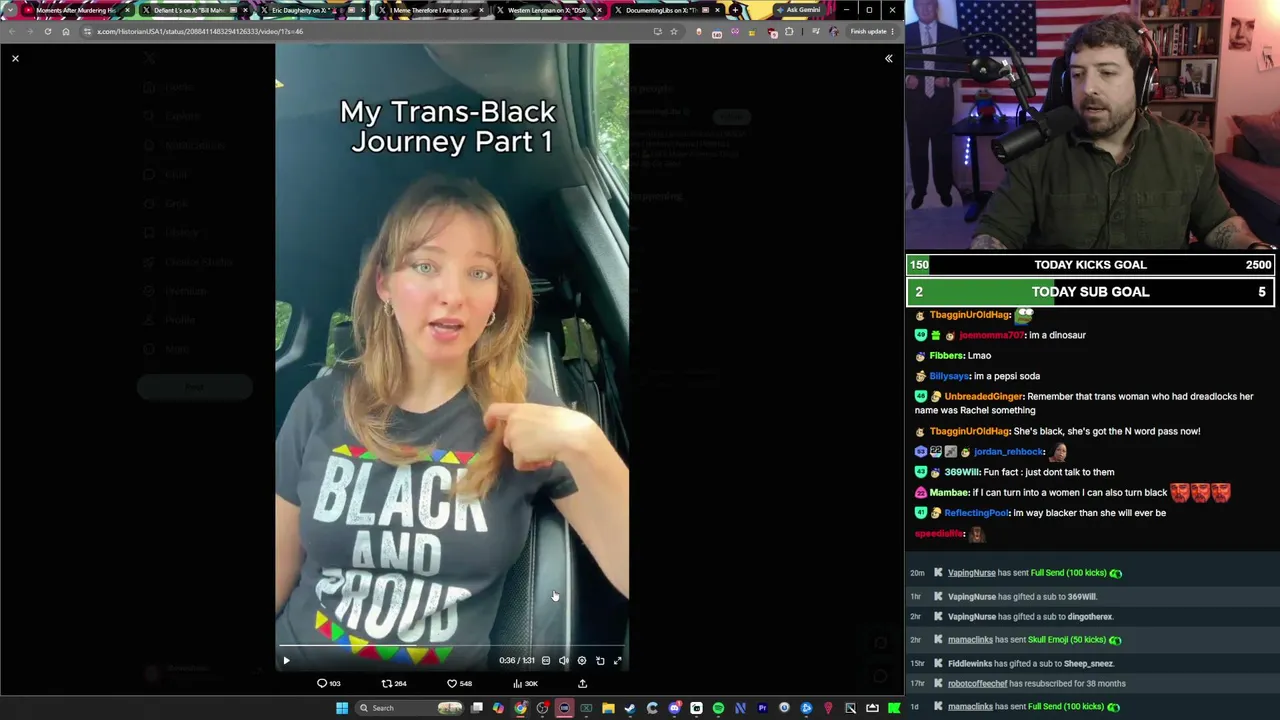Repost the tweet with 264 reposts
Image resolution: width=1280 pixels, height=720 pixels.
pos(394,684)
